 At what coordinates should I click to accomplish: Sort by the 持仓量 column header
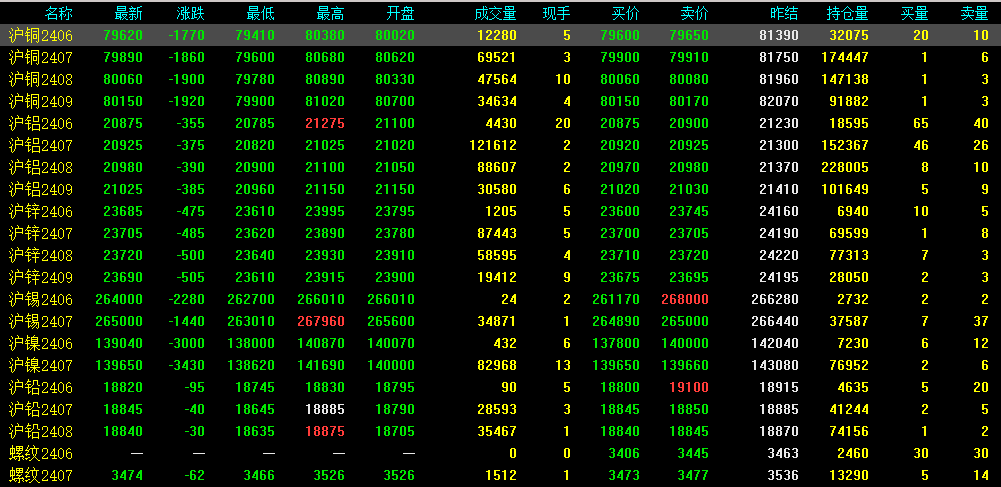(848, 13)
